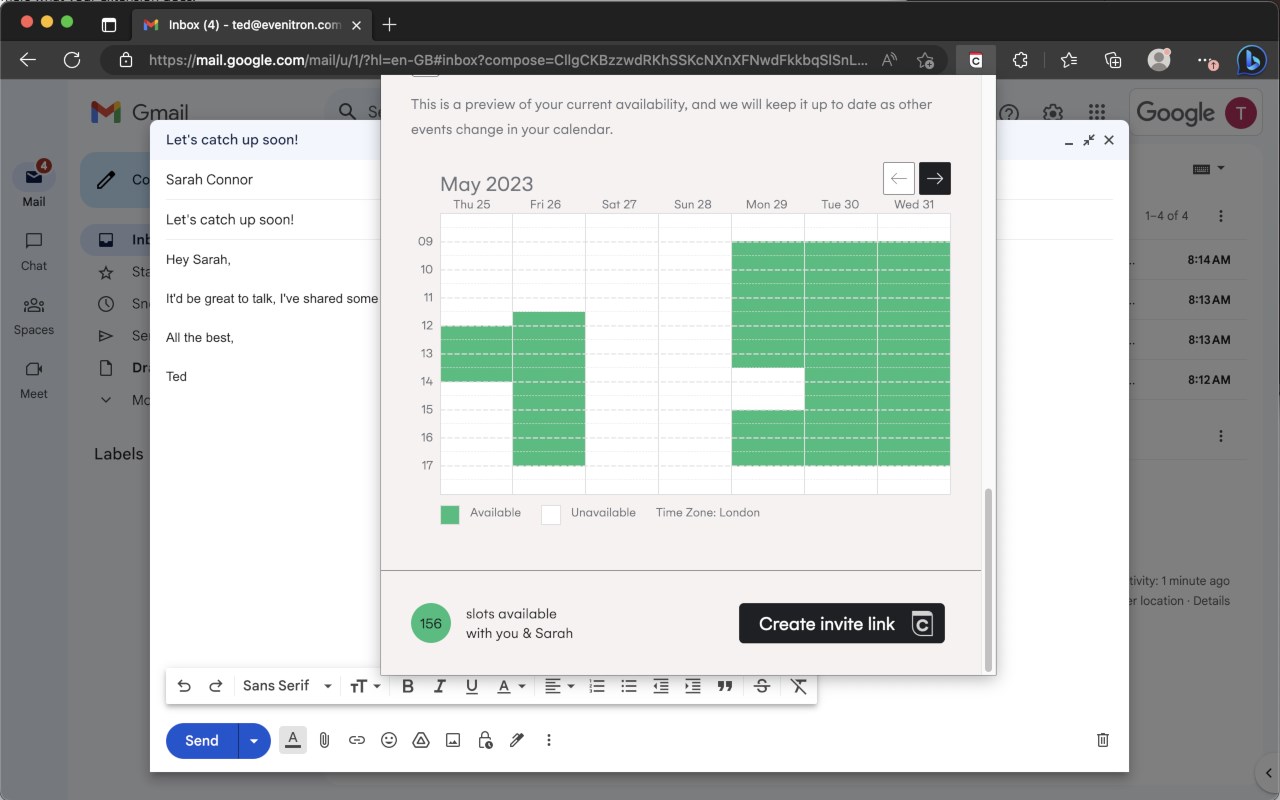
Task: Redo the edit in compose toolbar
Action: [215, 686]
